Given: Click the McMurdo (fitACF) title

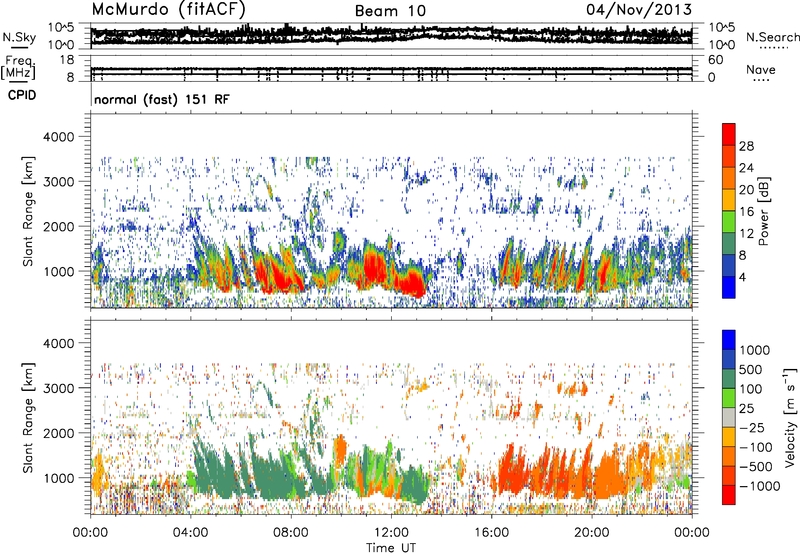Looking at the screenshot, I should click(x=168, y=10).
